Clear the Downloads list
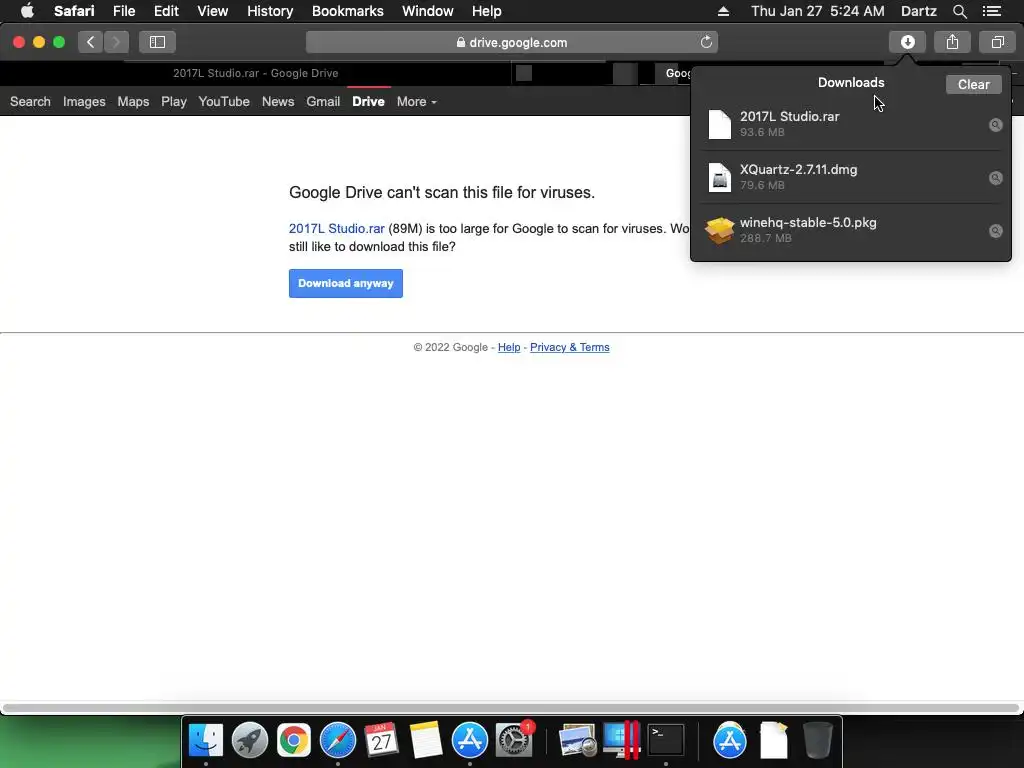1024x768 pixels. tap(973, 84)
